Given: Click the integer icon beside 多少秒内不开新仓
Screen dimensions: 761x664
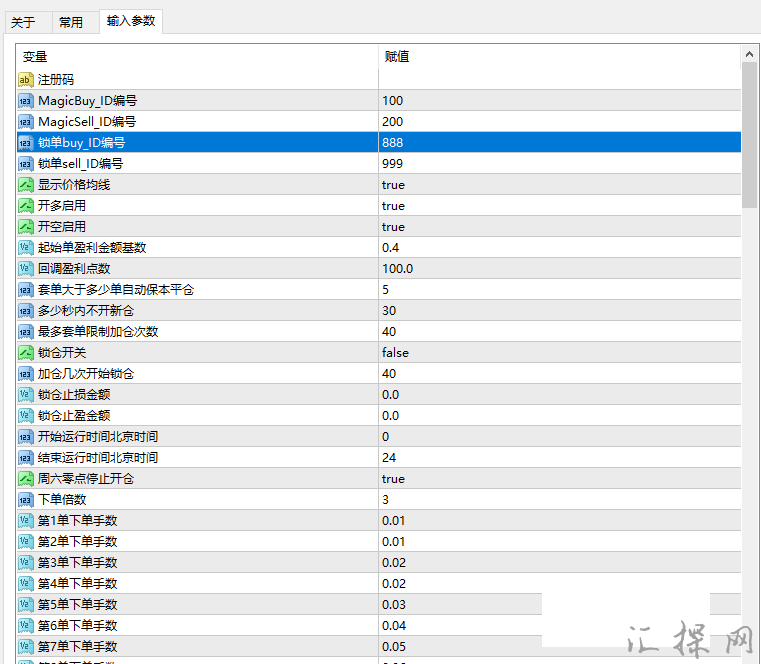Looking at the screenshot, I should click(26, 311).
